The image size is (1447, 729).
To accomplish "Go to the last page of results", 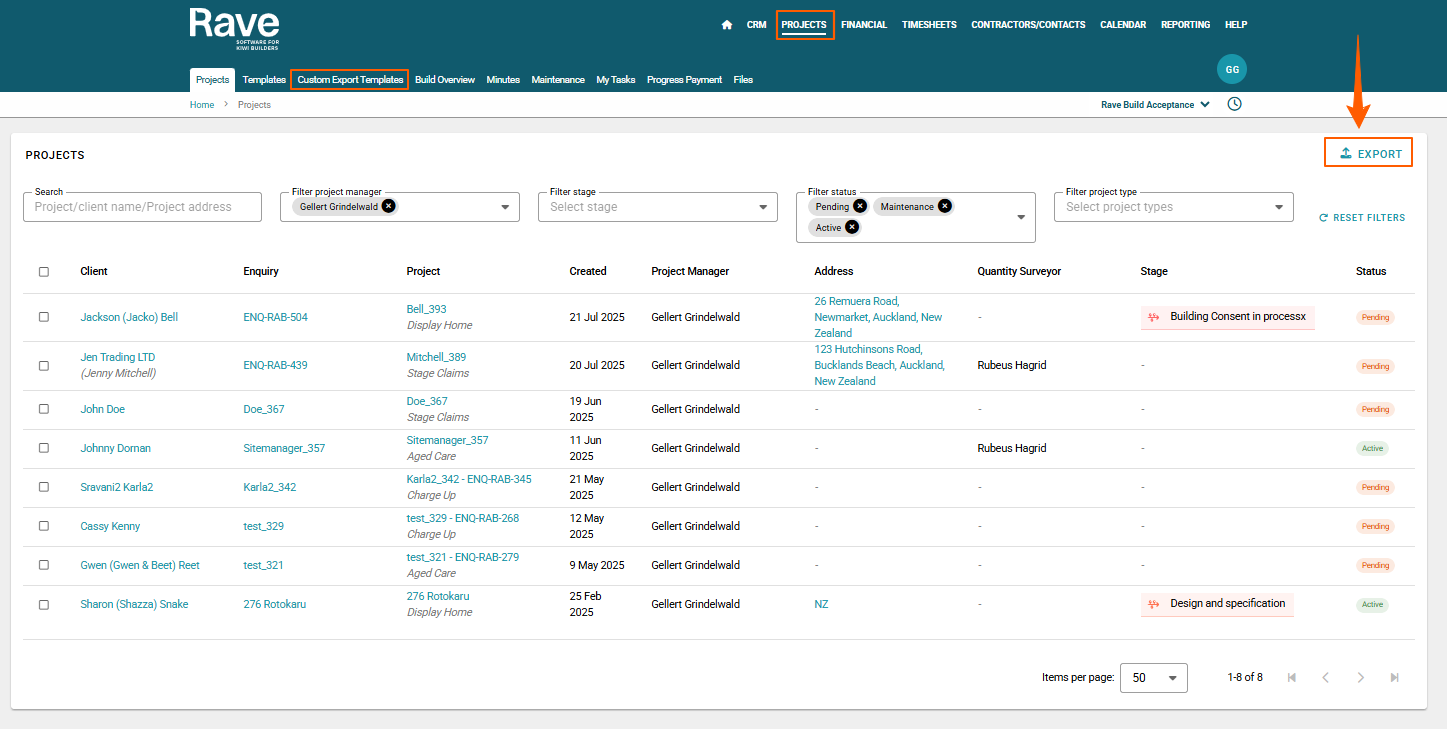I will pyautogui.click(x=1394, y=677).
